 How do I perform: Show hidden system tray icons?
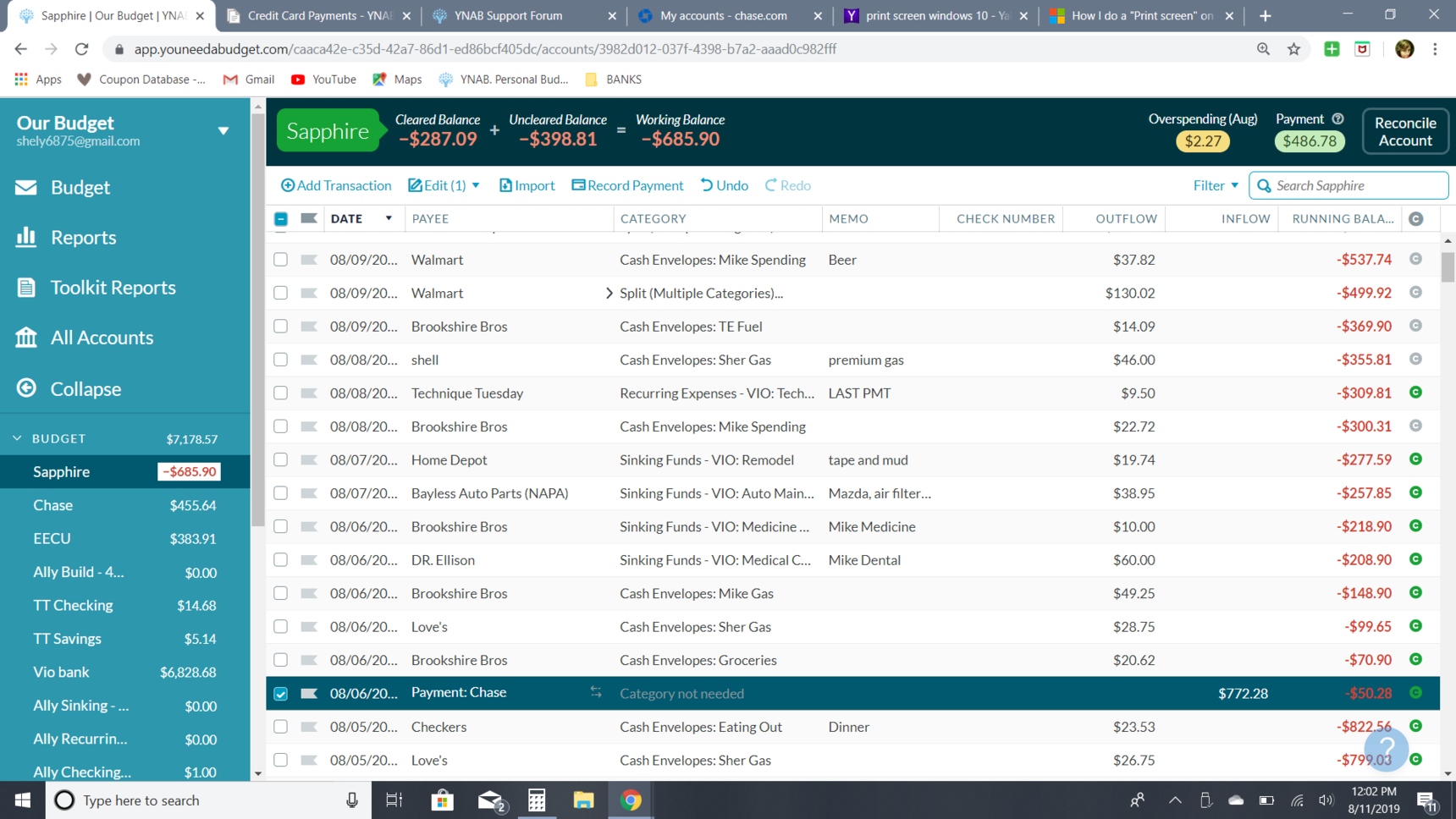point(1175,800)
